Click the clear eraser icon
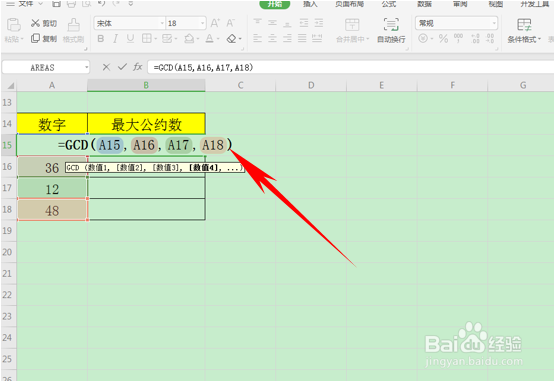 (231, 38)
